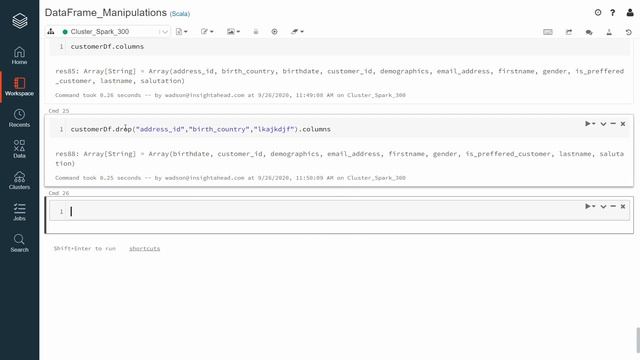Click the vertical scrollbar thumb
This screenshot has width=640, height=360.
click(637, 340)
